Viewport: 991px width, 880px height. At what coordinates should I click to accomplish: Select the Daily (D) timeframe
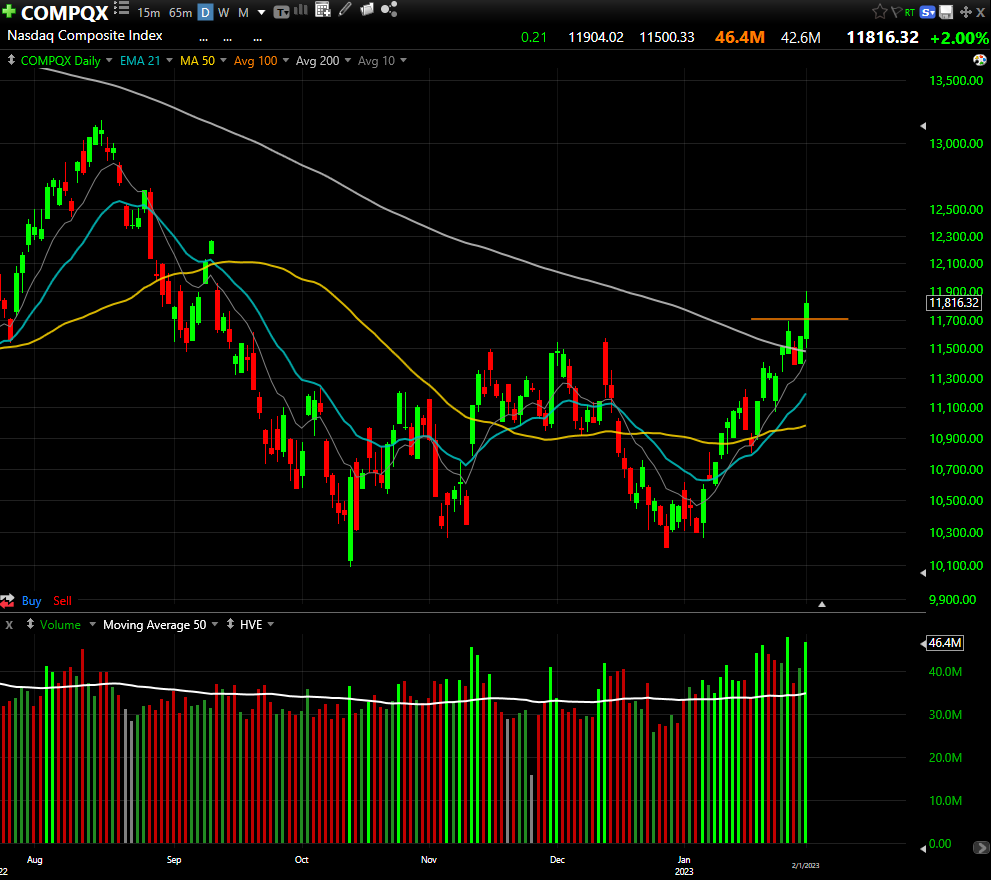coord(205,13)
